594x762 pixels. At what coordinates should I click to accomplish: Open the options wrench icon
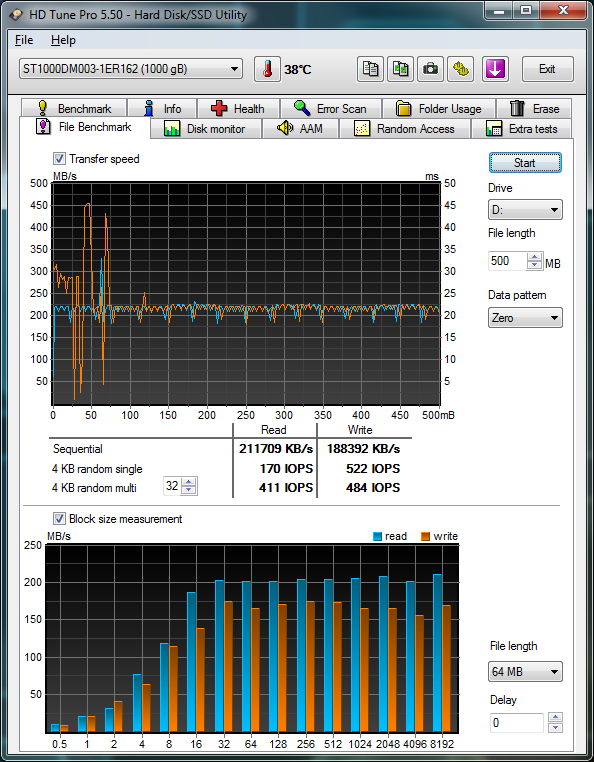(460, 69)
